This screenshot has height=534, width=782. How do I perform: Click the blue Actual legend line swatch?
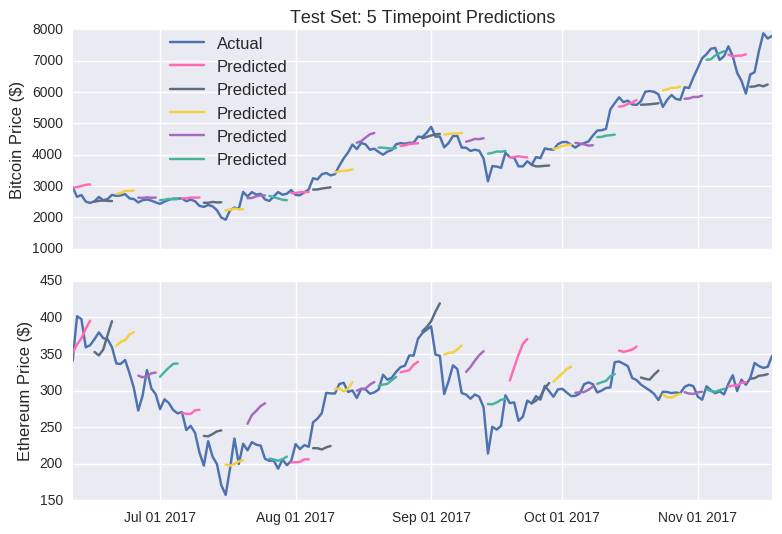187,43
